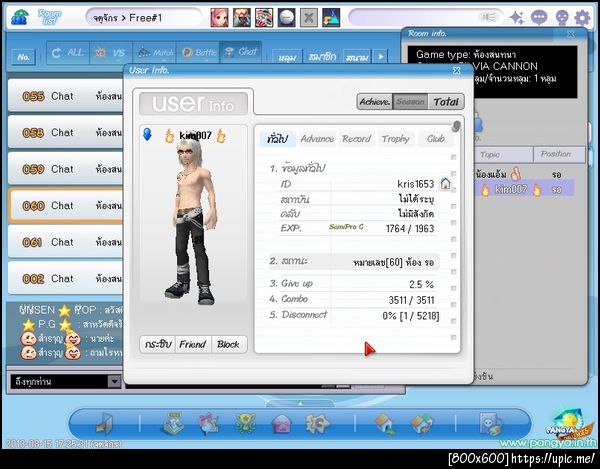The height and width of the screenshot is (469, 600).
Task: Open the settings gear icon
Action: (x=582, y=18)
